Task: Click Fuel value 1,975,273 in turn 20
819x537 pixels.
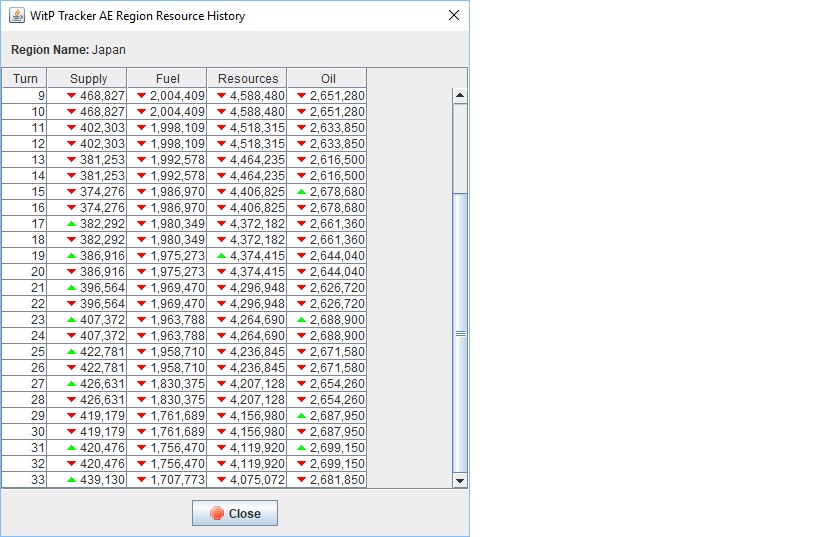Action: click(178, 272)
